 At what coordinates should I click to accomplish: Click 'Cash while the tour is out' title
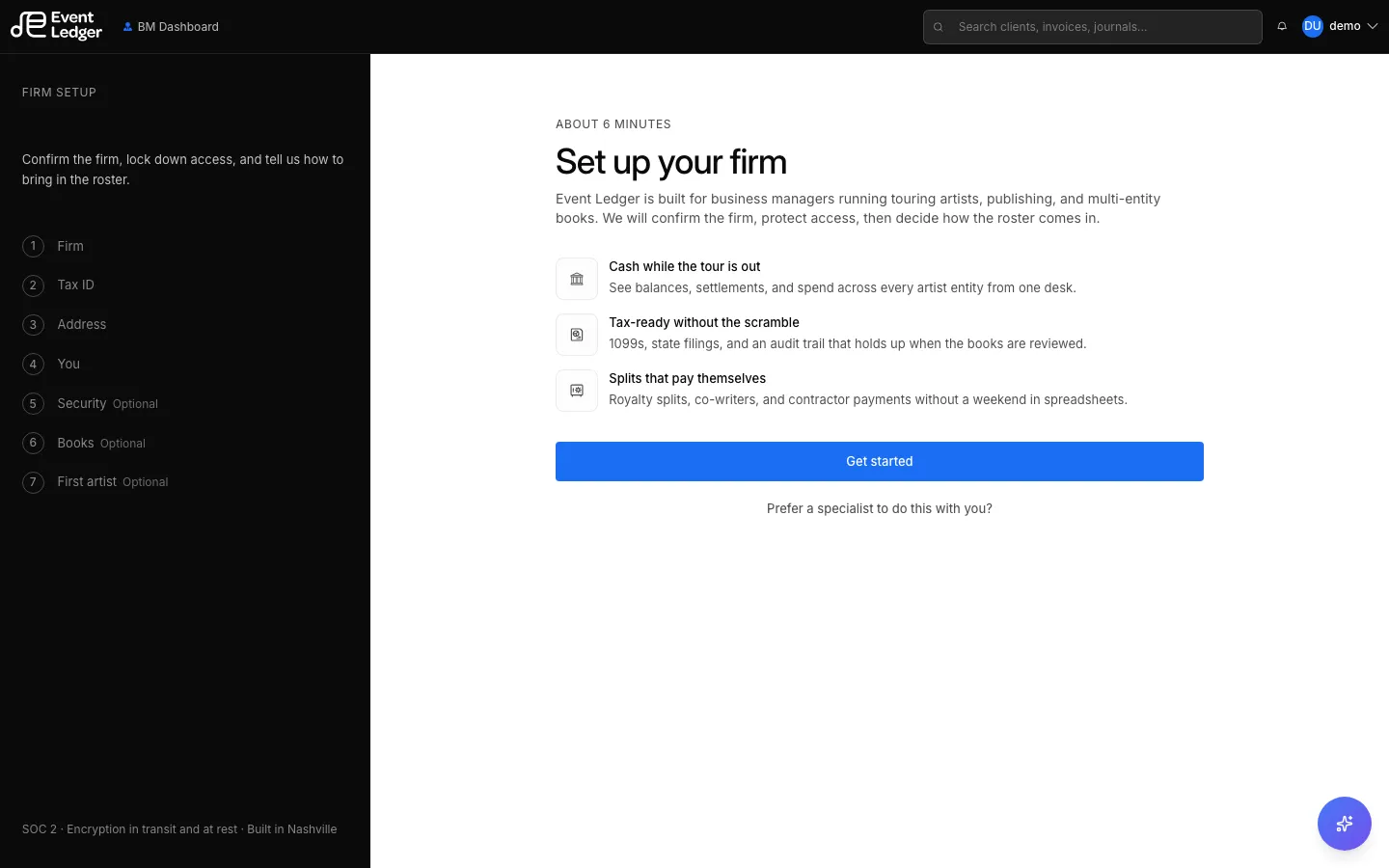(685, 267)
